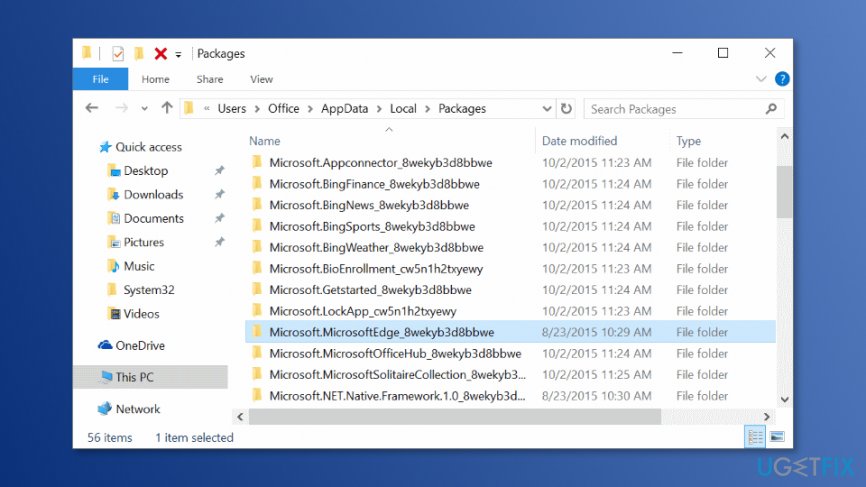Click the pin icon beside Documents

click(219, 218)
